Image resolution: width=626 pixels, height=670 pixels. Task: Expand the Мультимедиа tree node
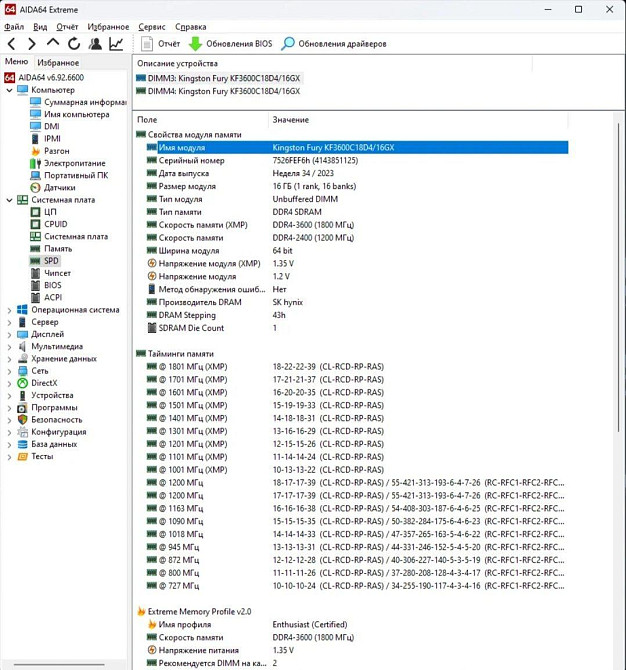click(10, 347)
